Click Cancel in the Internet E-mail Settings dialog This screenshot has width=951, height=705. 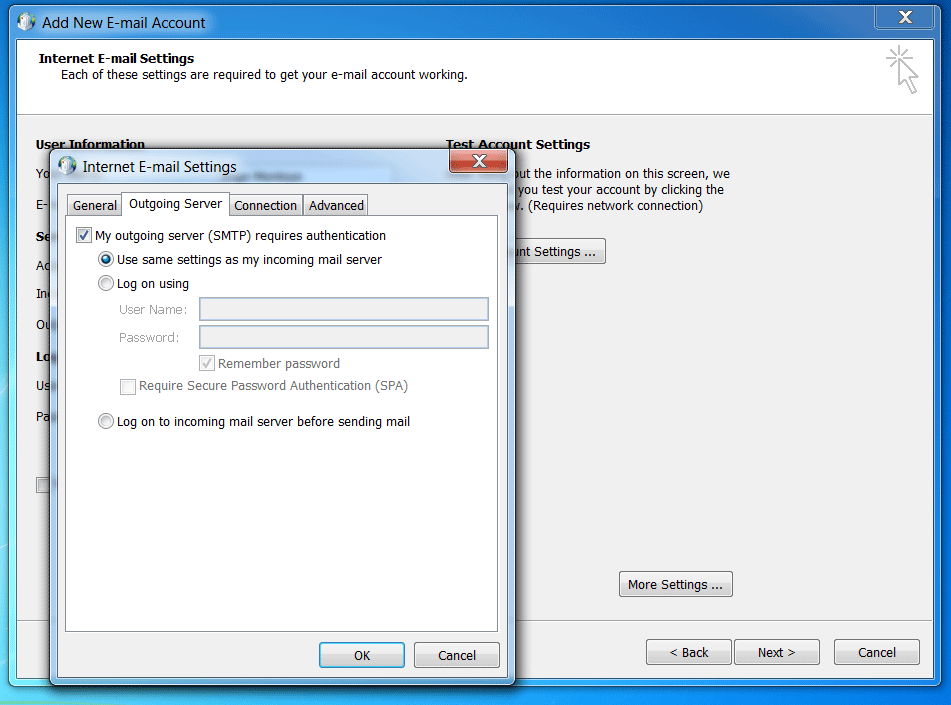[x=457, y=655]
